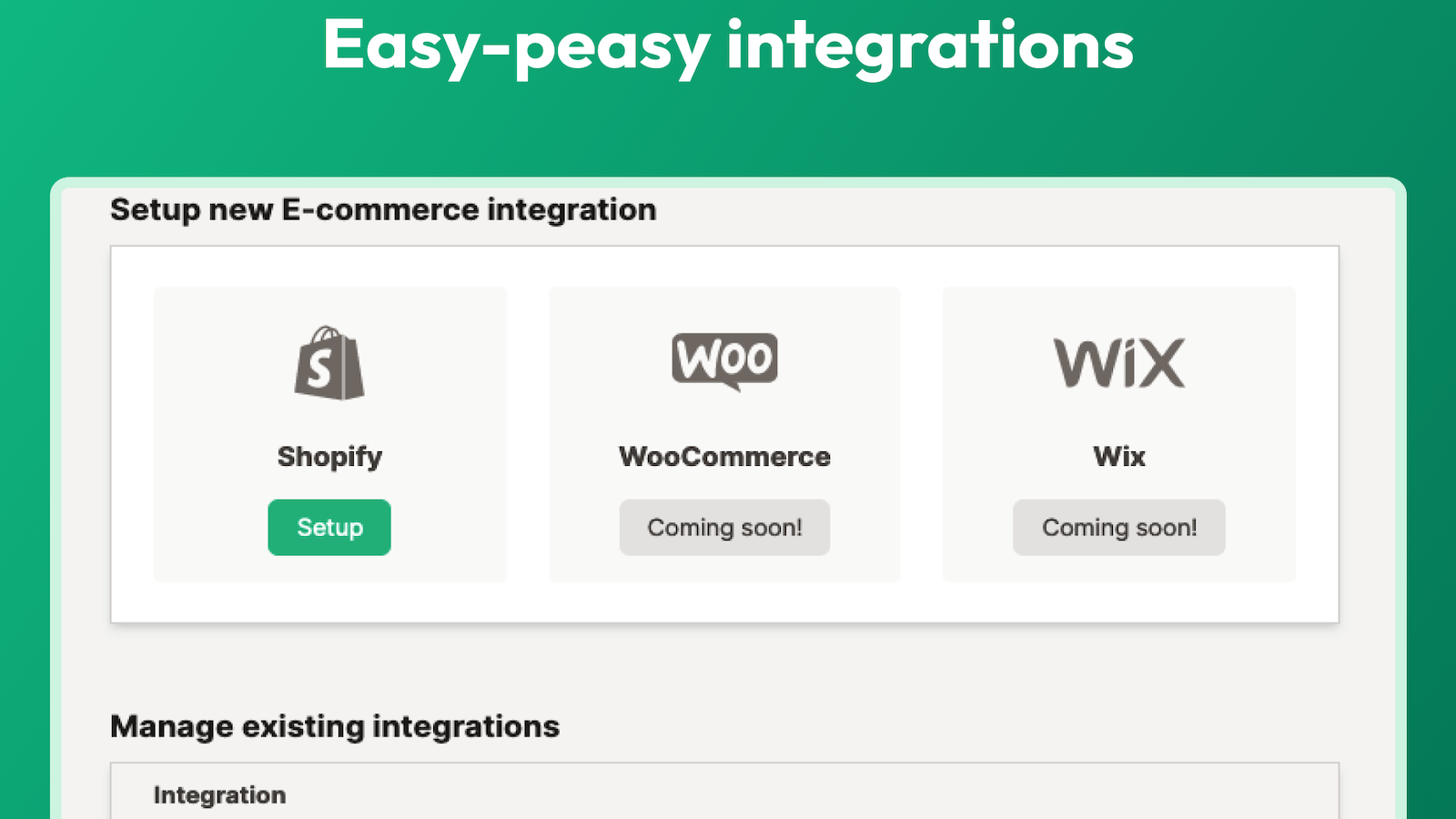Click 'Setup new E-commerce integration' heading
Image resolution: width=1456 pixels, height=819 pixels.
click(x=383, y=209)
